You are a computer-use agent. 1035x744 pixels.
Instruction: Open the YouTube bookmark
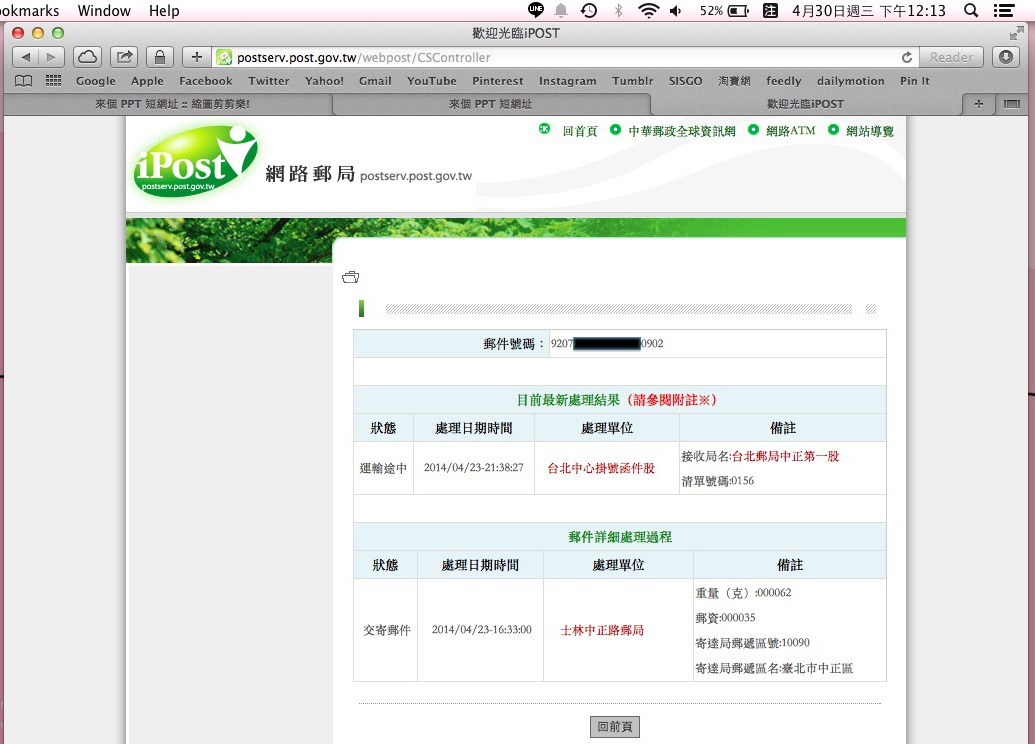(x=432, y=81)
